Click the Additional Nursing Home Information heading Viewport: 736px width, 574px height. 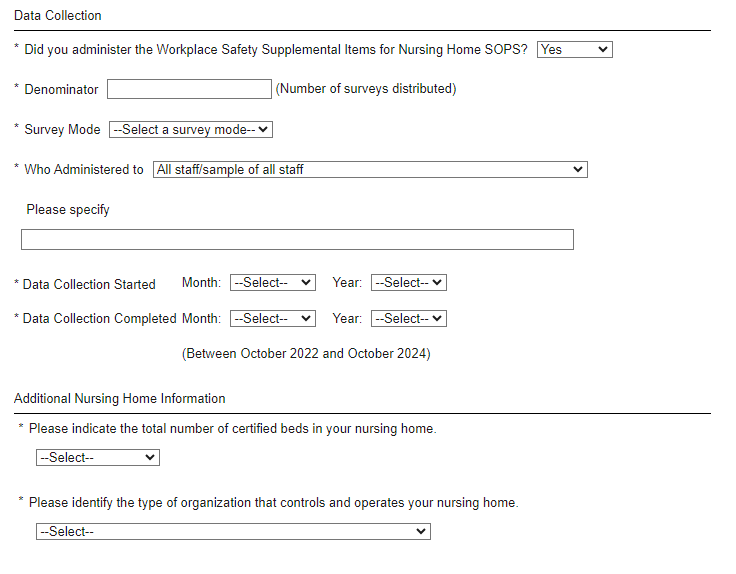pos(120,398)
